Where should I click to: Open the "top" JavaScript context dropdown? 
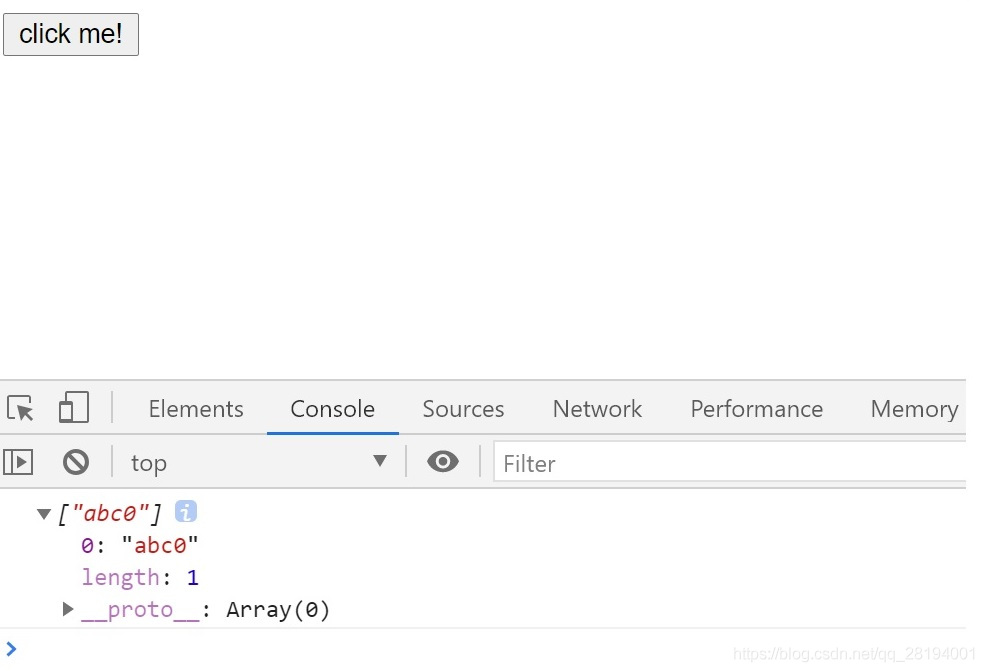(x=258, y=462)
